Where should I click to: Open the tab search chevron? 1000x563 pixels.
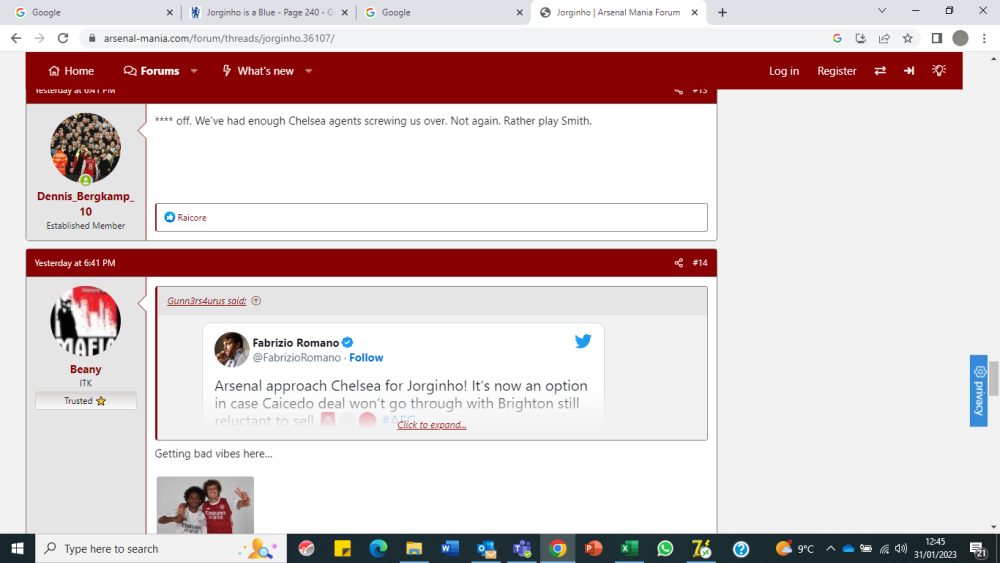tap(882, 11)
